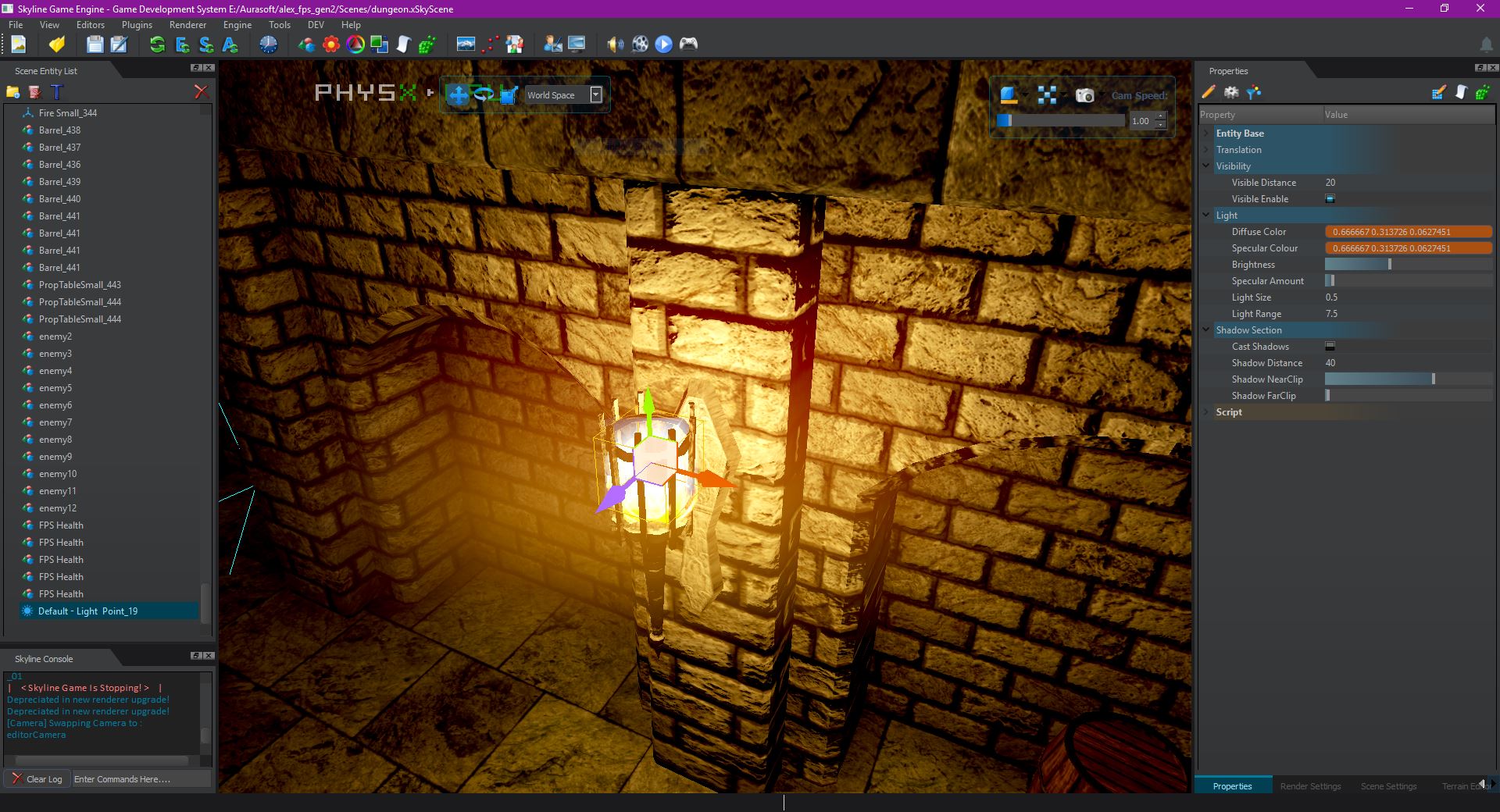Click the Clear Log button
This screenshot has height=812, width=1500.
pos(37,779)
